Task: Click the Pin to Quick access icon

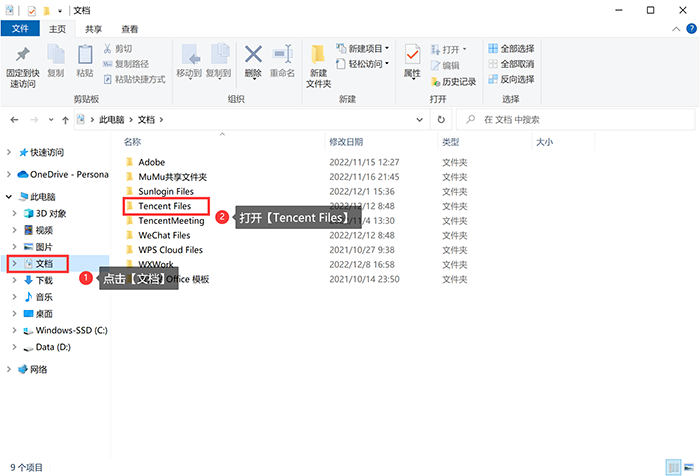Action: (x=22, y=55)
